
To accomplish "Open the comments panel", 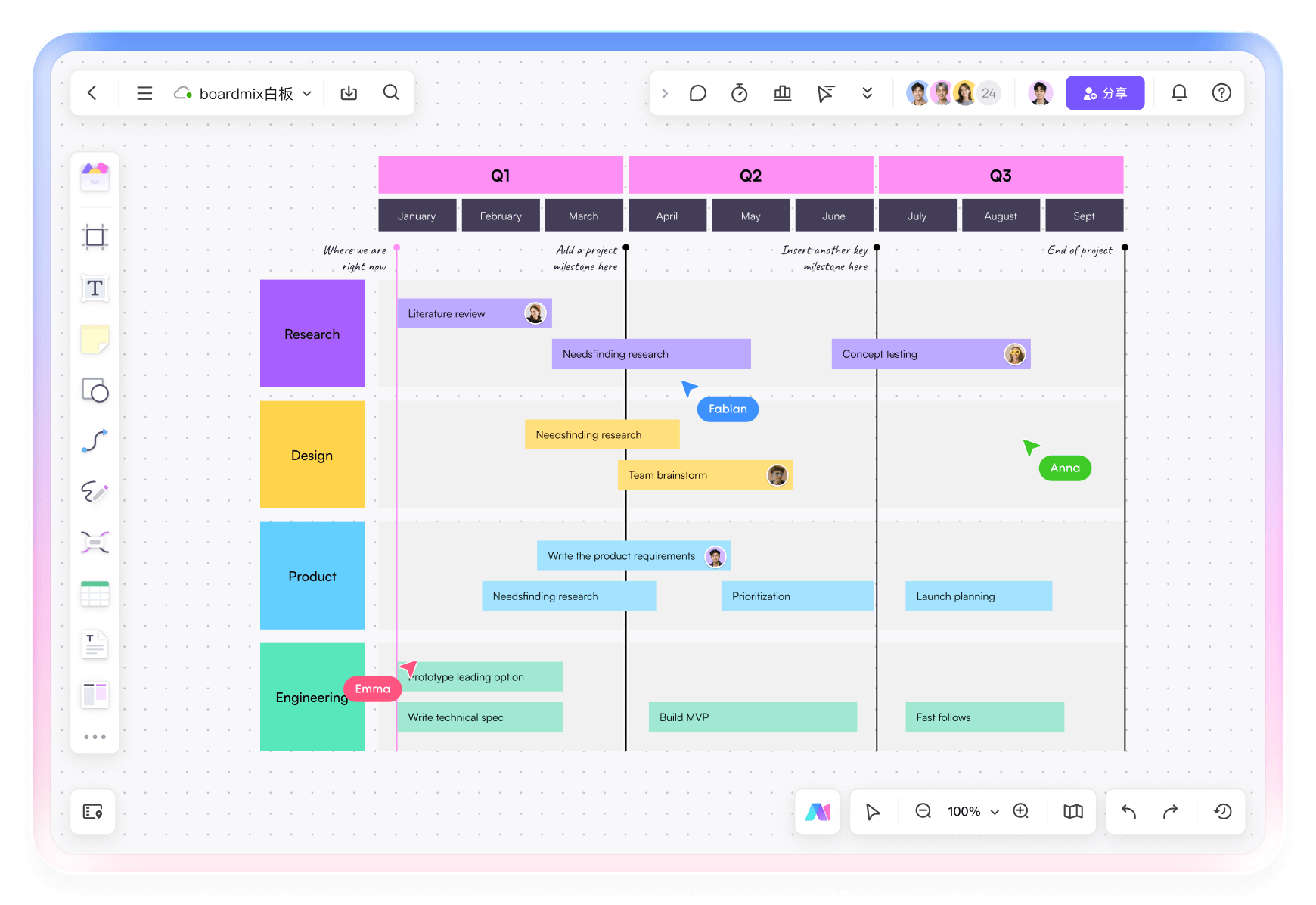I will click(697, 93).
